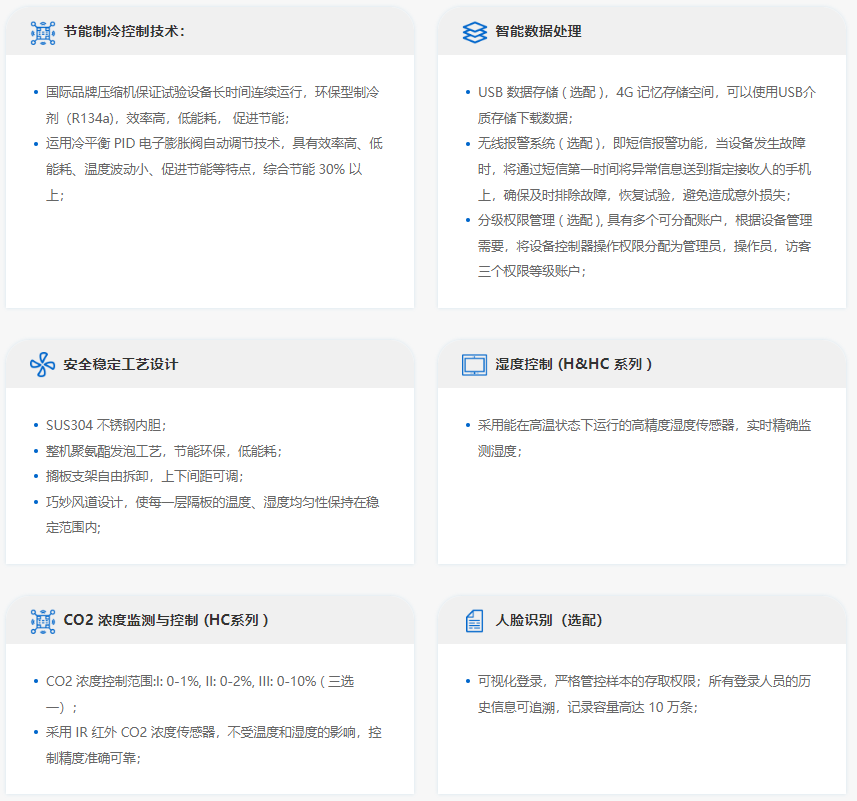This screenshot has width=857, height=801.
Task: Click the 安全稳定工艺设计 heading text
Action: click(120, 364)
